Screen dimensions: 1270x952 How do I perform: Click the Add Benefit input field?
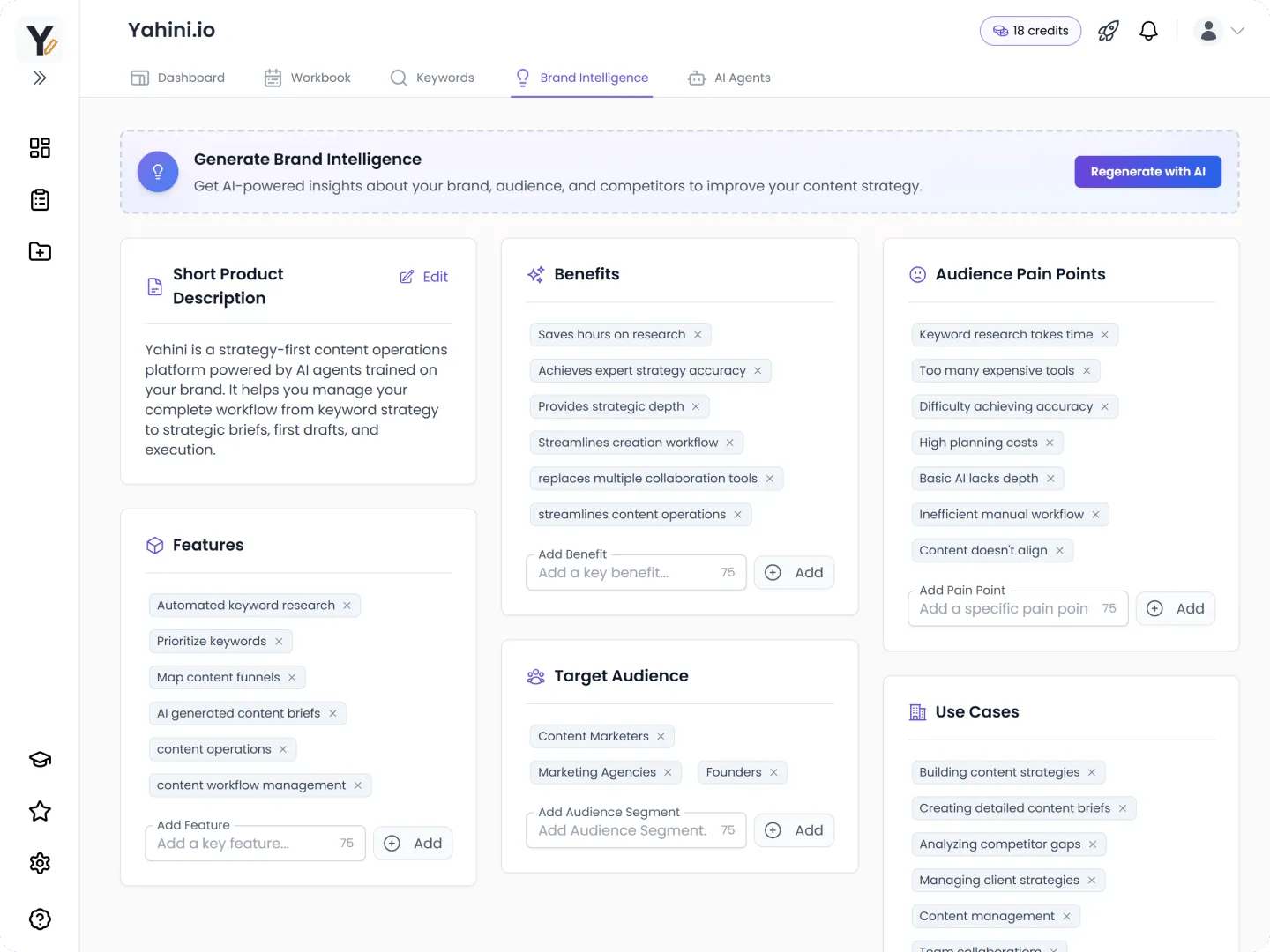pos(626,572)
